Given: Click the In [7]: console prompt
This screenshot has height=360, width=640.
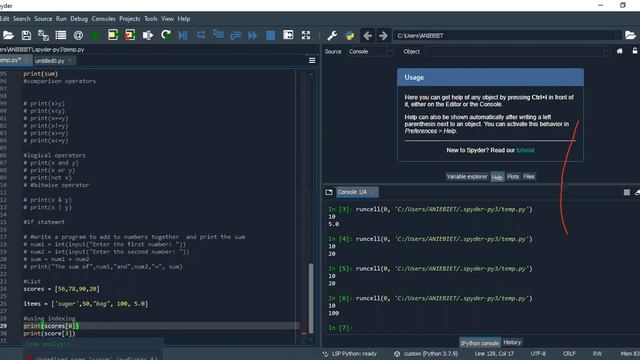Looking at the screenshot, I should [x=340, y=328].
